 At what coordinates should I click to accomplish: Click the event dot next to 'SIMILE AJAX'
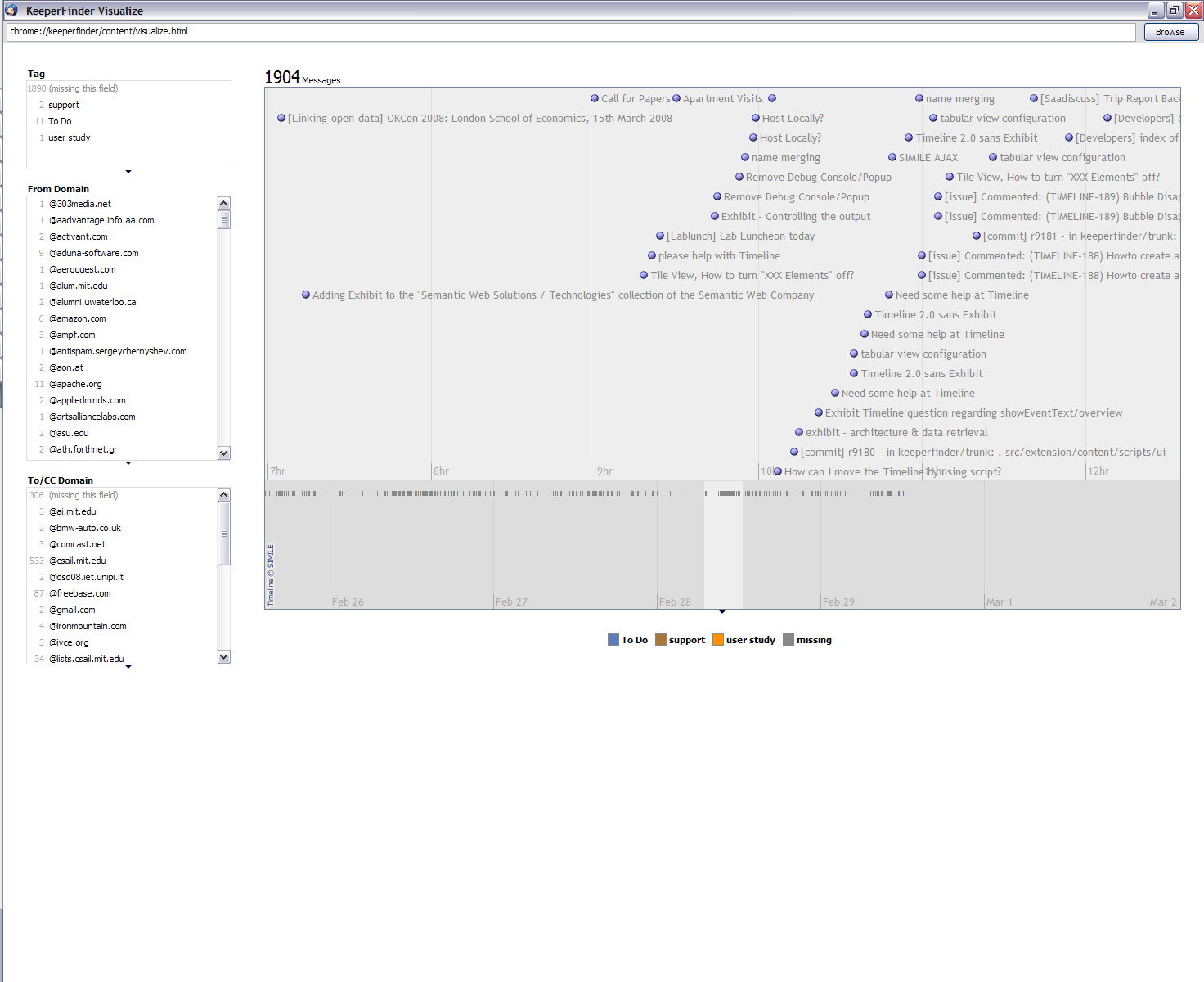pyautogui.click(x=892, y=157)
